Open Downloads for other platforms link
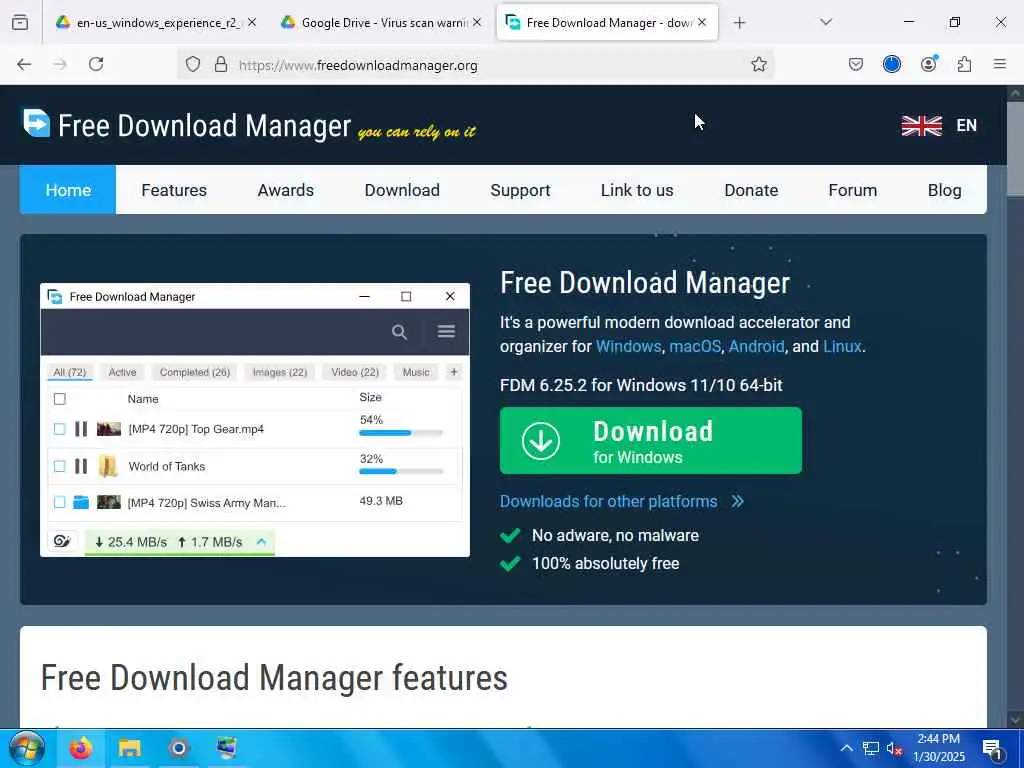 click(622, 501)
